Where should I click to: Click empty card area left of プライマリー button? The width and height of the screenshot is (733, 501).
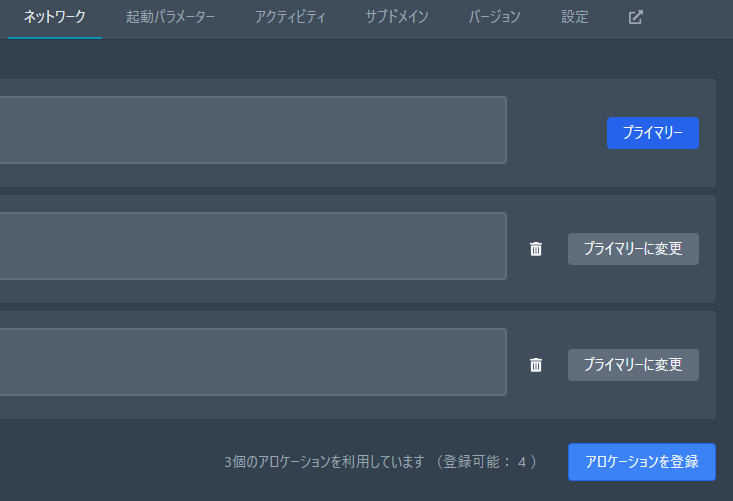coord(556,133)
